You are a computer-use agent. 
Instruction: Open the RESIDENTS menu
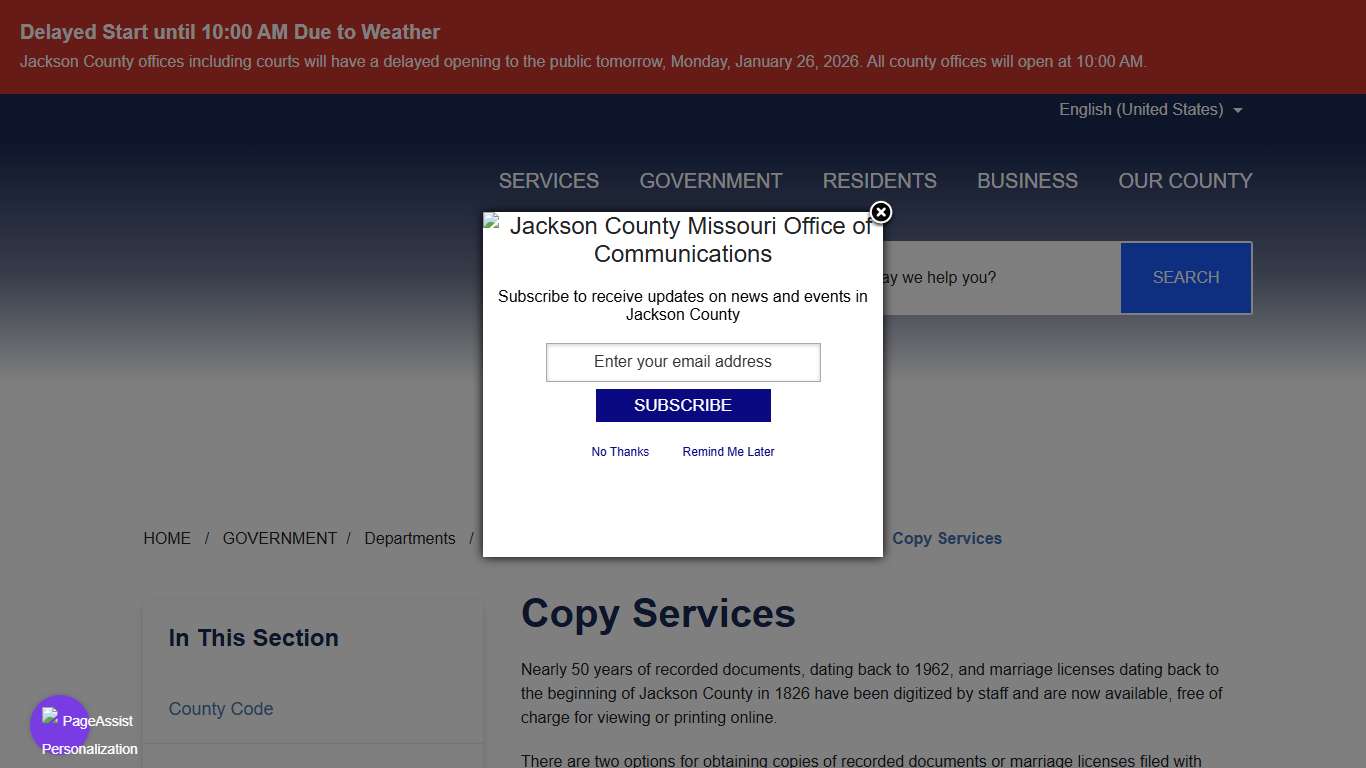pos(879,180)
